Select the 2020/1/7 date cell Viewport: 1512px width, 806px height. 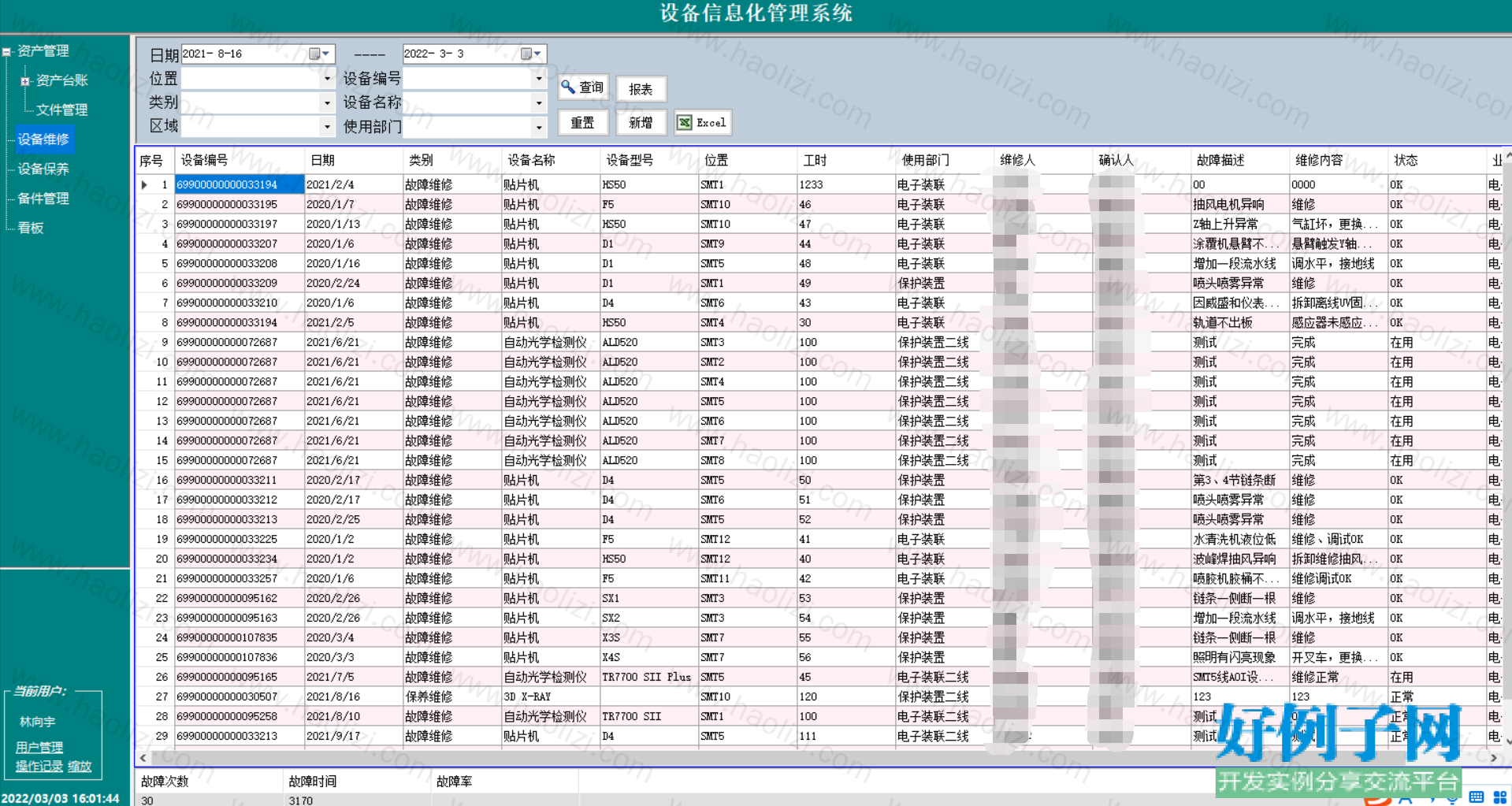point(353,204)
